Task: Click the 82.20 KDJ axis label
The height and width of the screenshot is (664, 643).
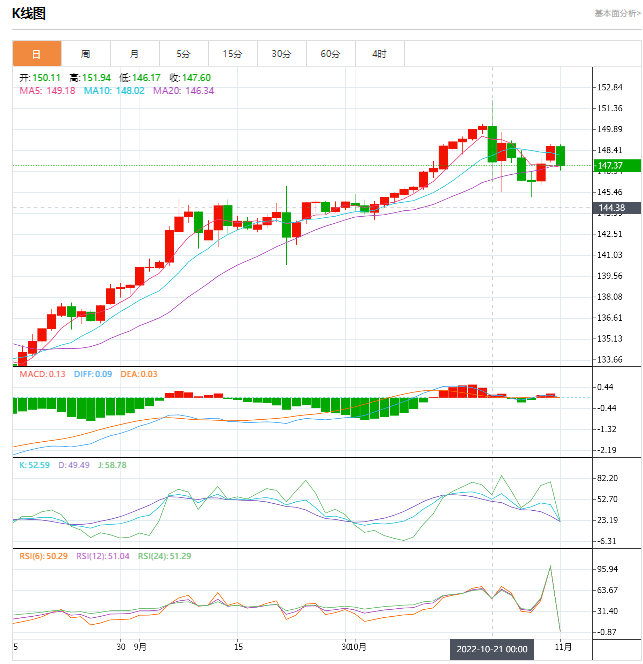Action: click(607, 478)
